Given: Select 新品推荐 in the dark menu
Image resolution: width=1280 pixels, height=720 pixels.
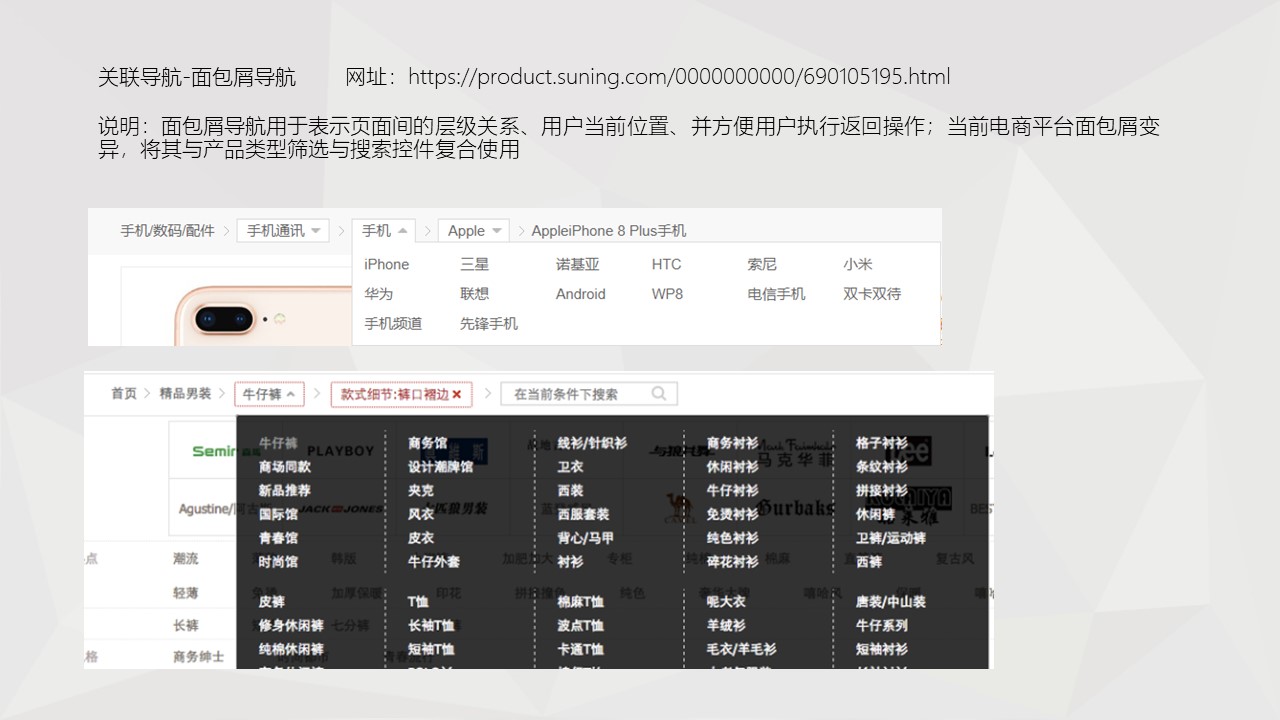Looking at the screenshot, I should pos(284,491).
